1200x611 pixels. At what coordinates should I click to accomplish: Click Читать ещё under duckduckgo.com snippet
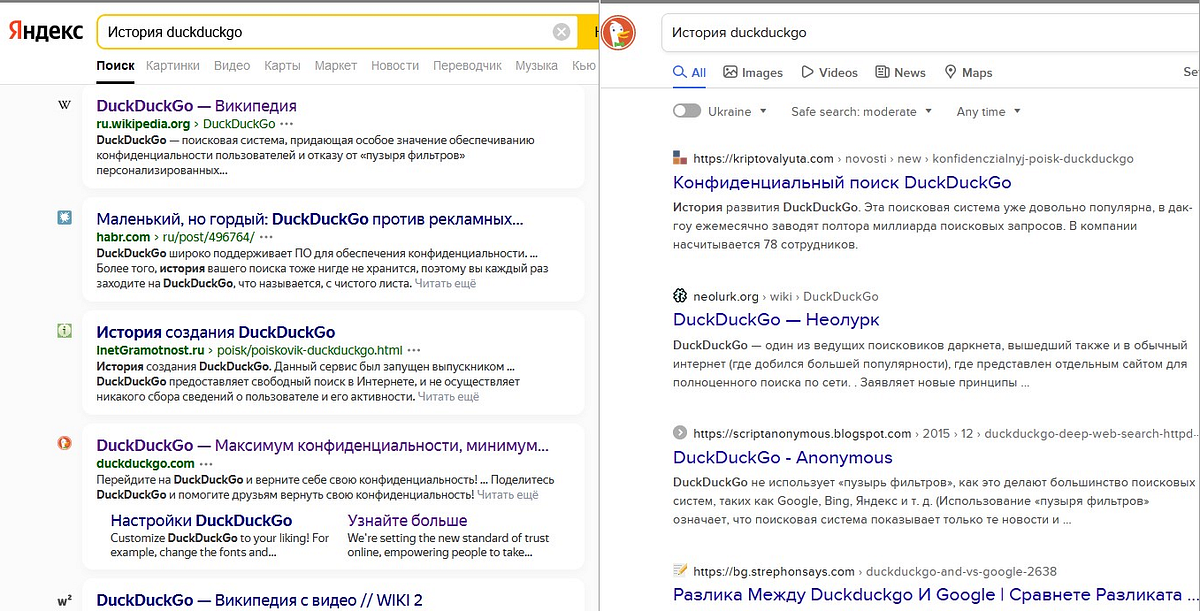[508, 494]
